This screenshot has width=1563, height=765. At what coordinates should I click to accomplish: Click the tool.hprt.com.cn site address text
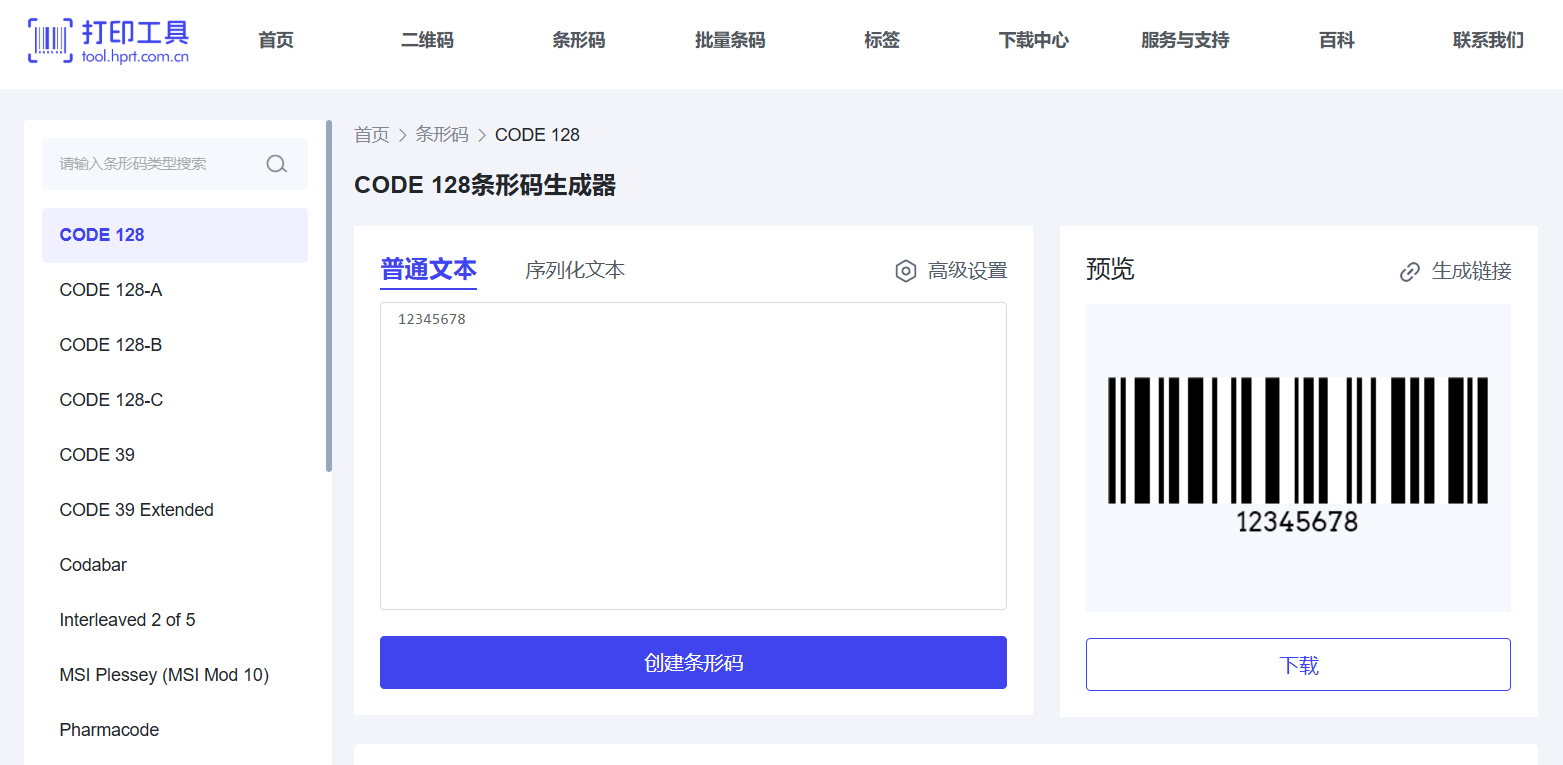point(136,57)
